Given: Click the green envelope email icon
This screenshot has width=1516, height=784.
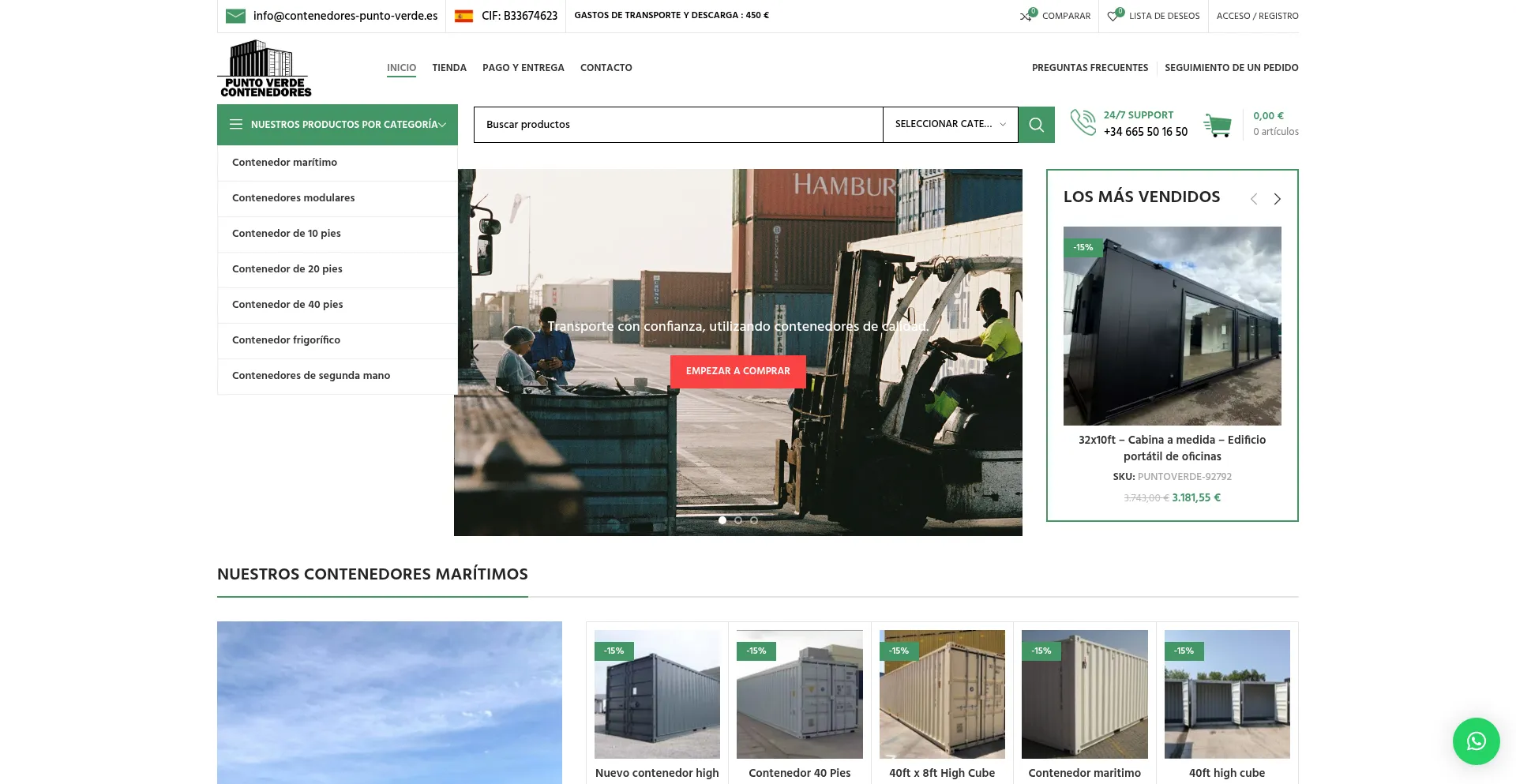Looking at the screenshot, I should (235, 16).
